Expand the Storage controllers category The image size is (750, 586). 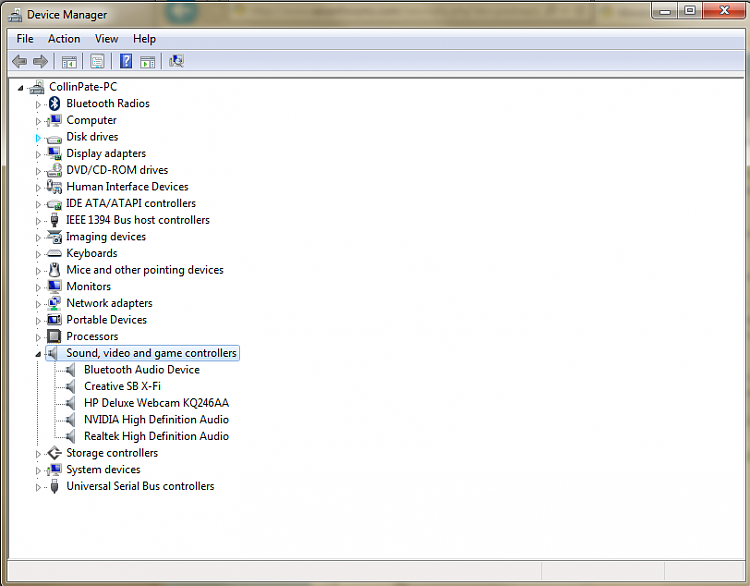click(x=38, y=454)
